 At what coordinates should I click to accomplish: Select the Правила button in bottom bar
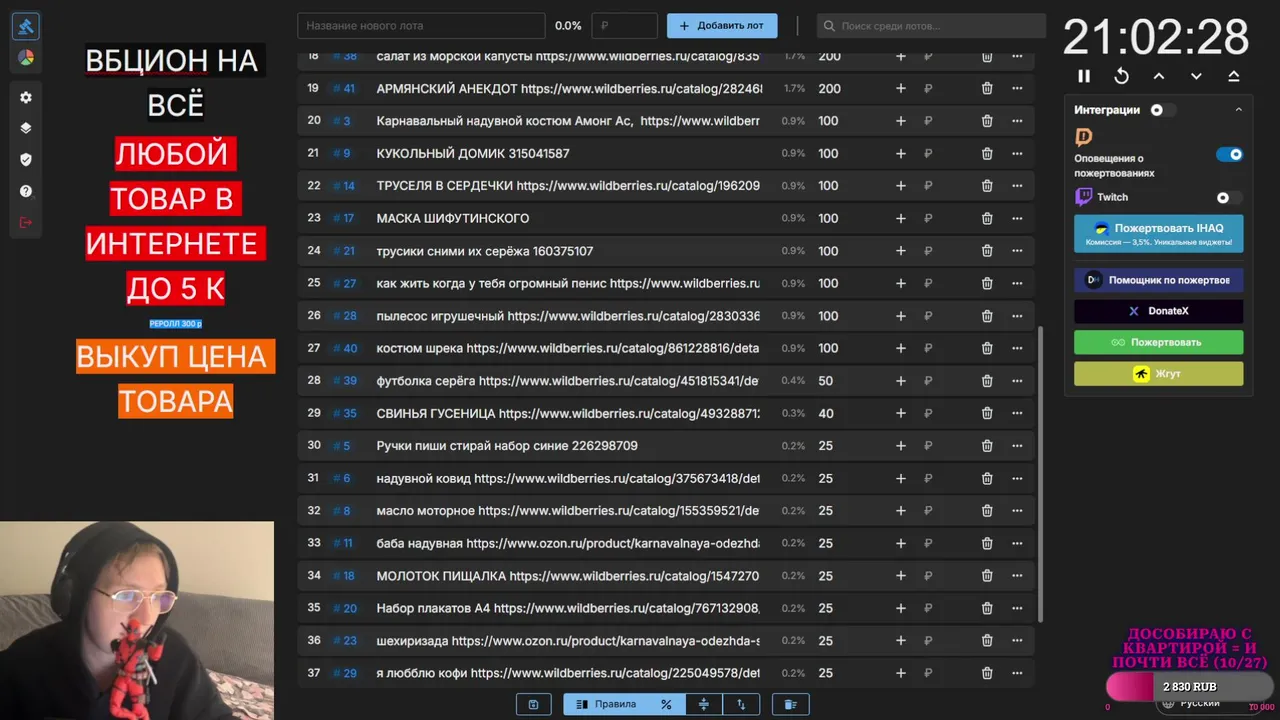point(609,704)
